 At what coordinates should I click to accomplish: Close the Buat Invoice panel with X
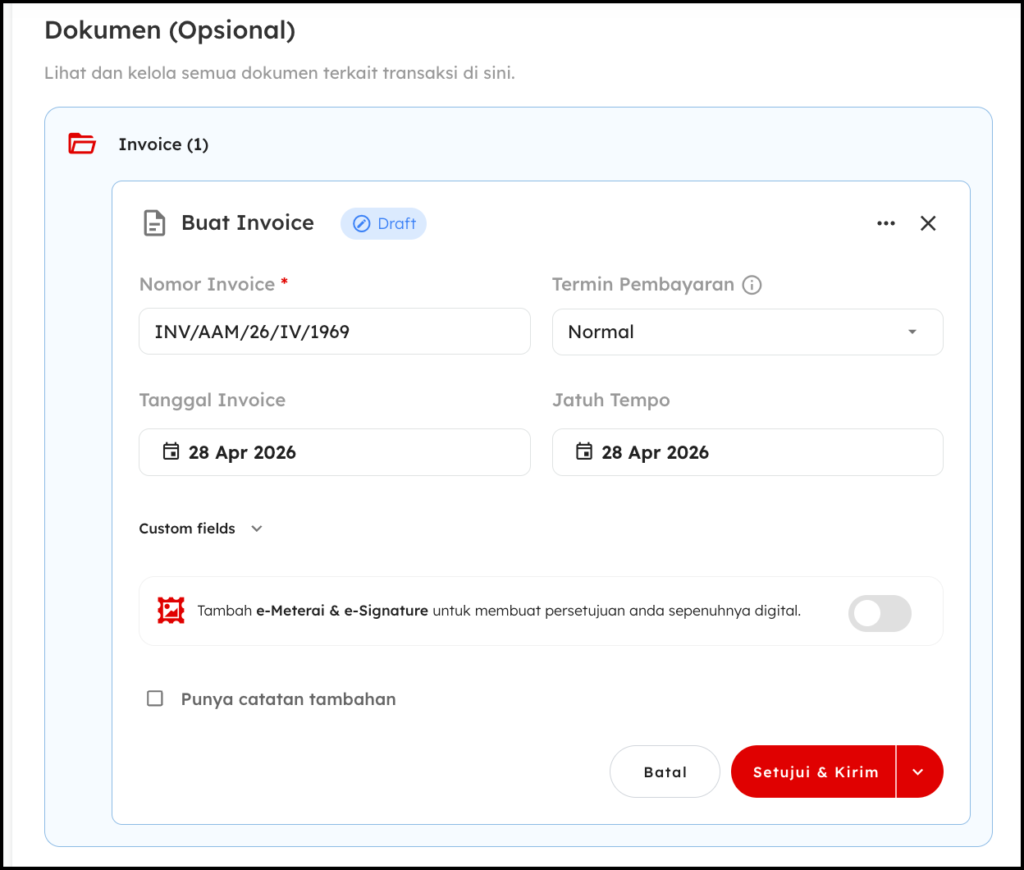(928, 223)
